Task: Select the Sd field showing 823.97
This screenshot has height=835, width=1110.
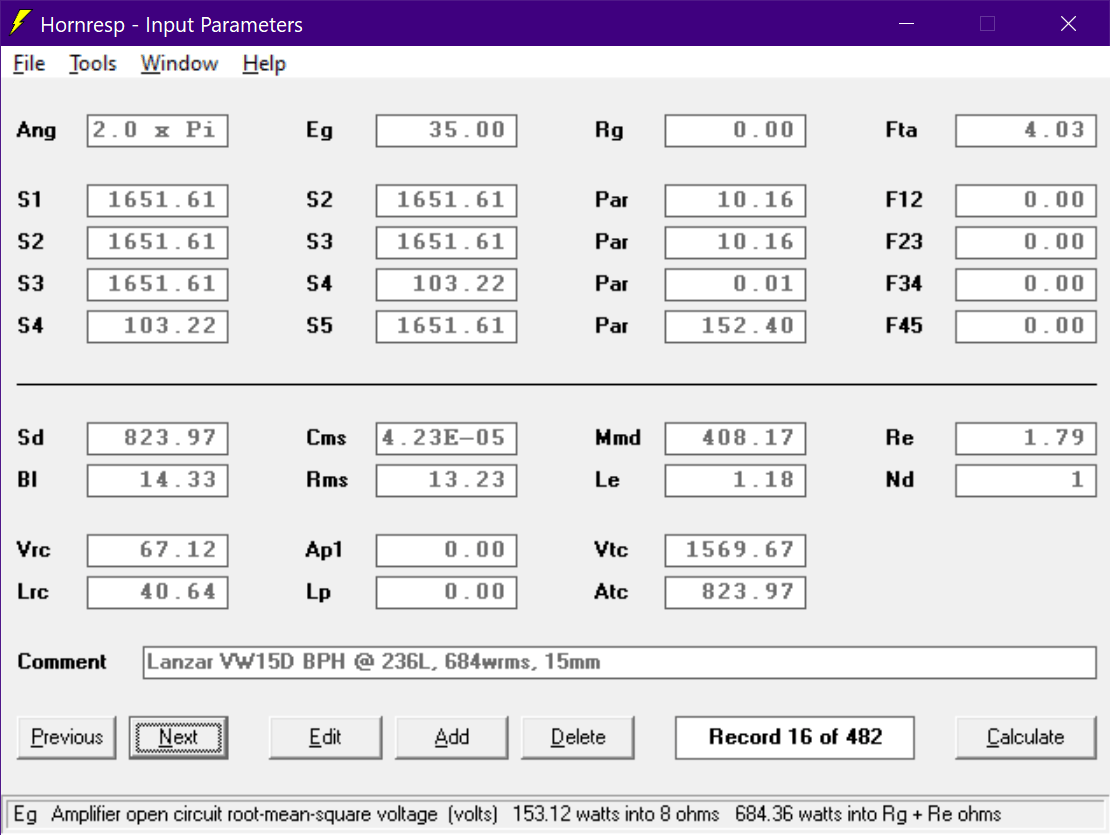Action: coord(157,439)
